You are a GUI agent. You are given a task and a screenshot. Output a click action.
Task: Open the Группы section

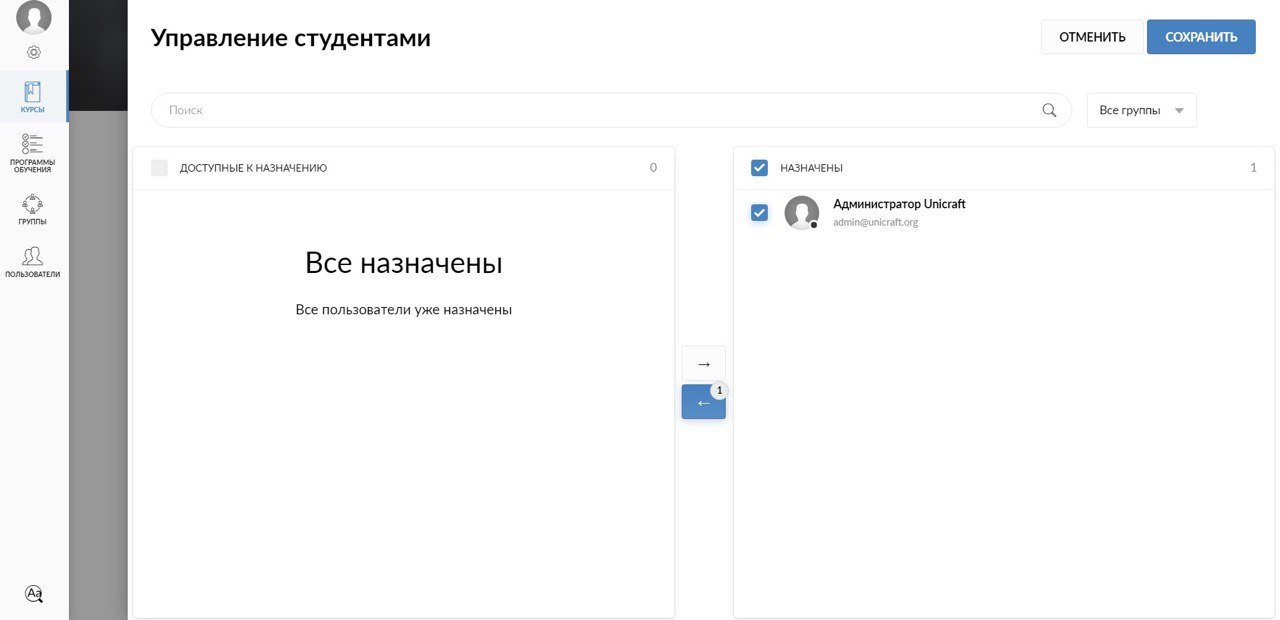(x=33, y=209)
